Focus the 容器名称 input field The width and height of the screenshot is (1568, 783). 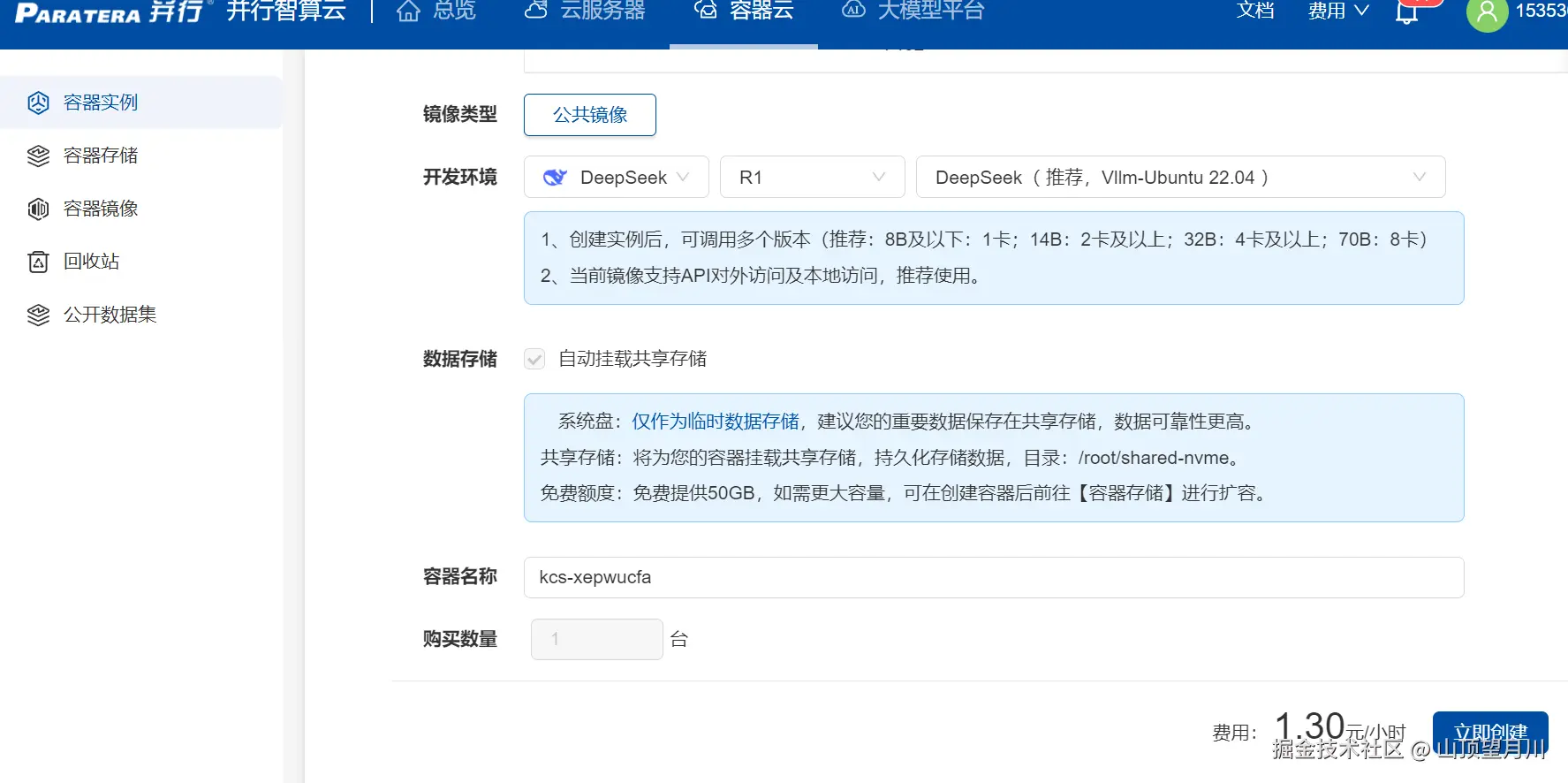(994, 577)
